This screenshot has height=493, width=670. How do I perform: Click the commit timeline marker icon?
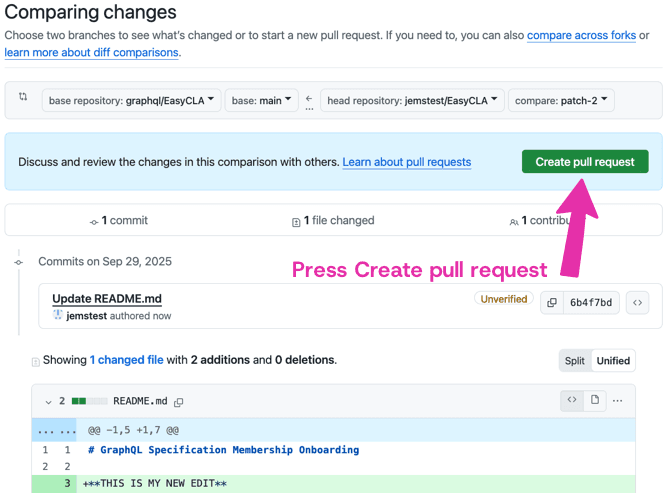[19, 262]
